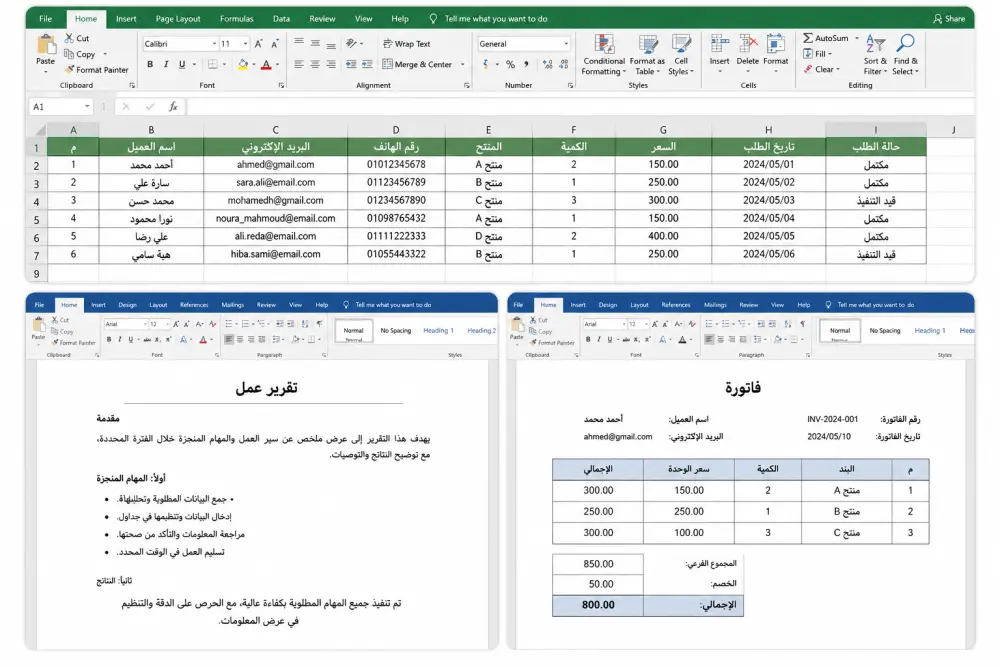The image size is (1000, 667).
Task: Click the comma style icon in Excel
Action: pyautogui.click(x=526, y=64)
